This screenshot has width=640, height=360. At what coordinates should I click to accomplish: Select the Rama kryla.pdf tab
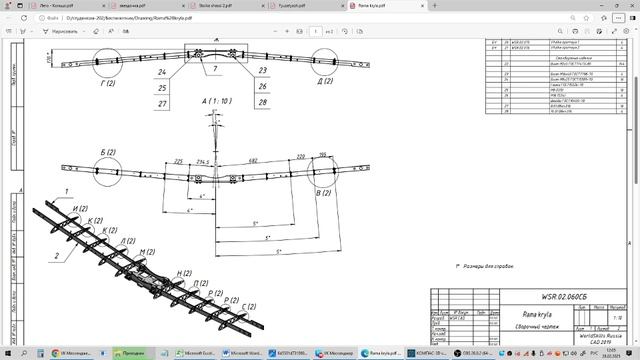click(x=386, y=6)
